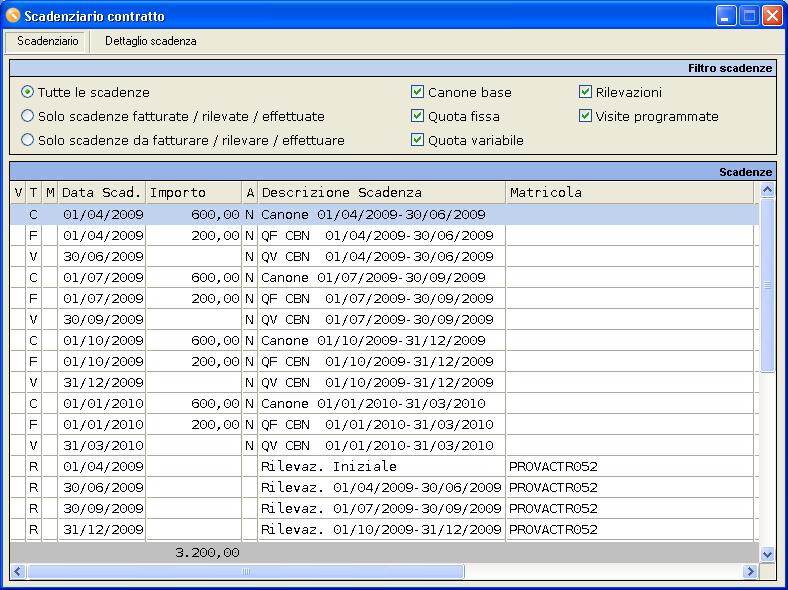Click the Descrizione Scadenza column header
The image size is (788, 590).
[x=382, y=192]
